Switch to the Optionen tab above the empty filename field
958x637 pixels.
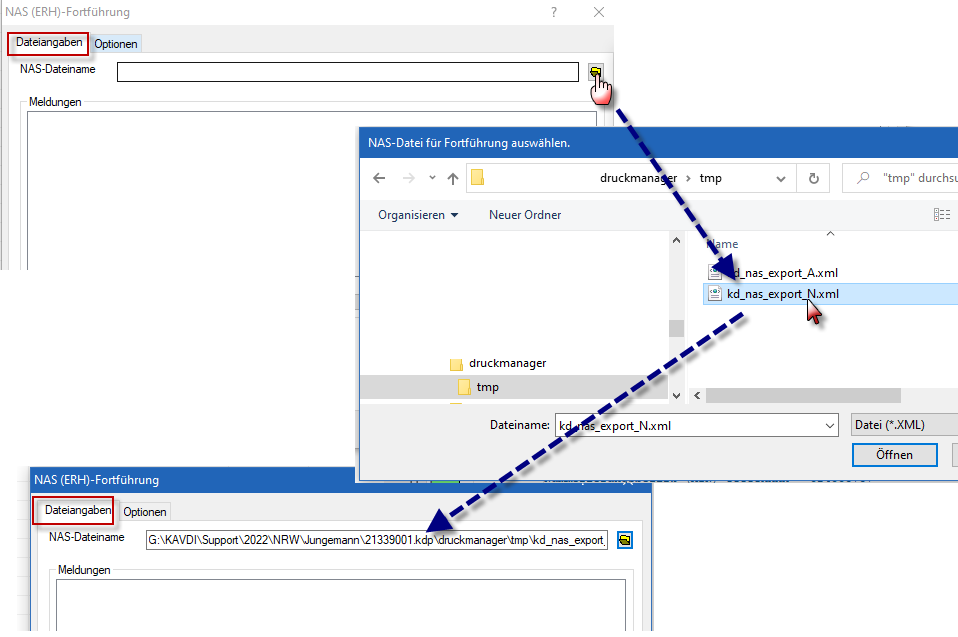coord(116,44)
